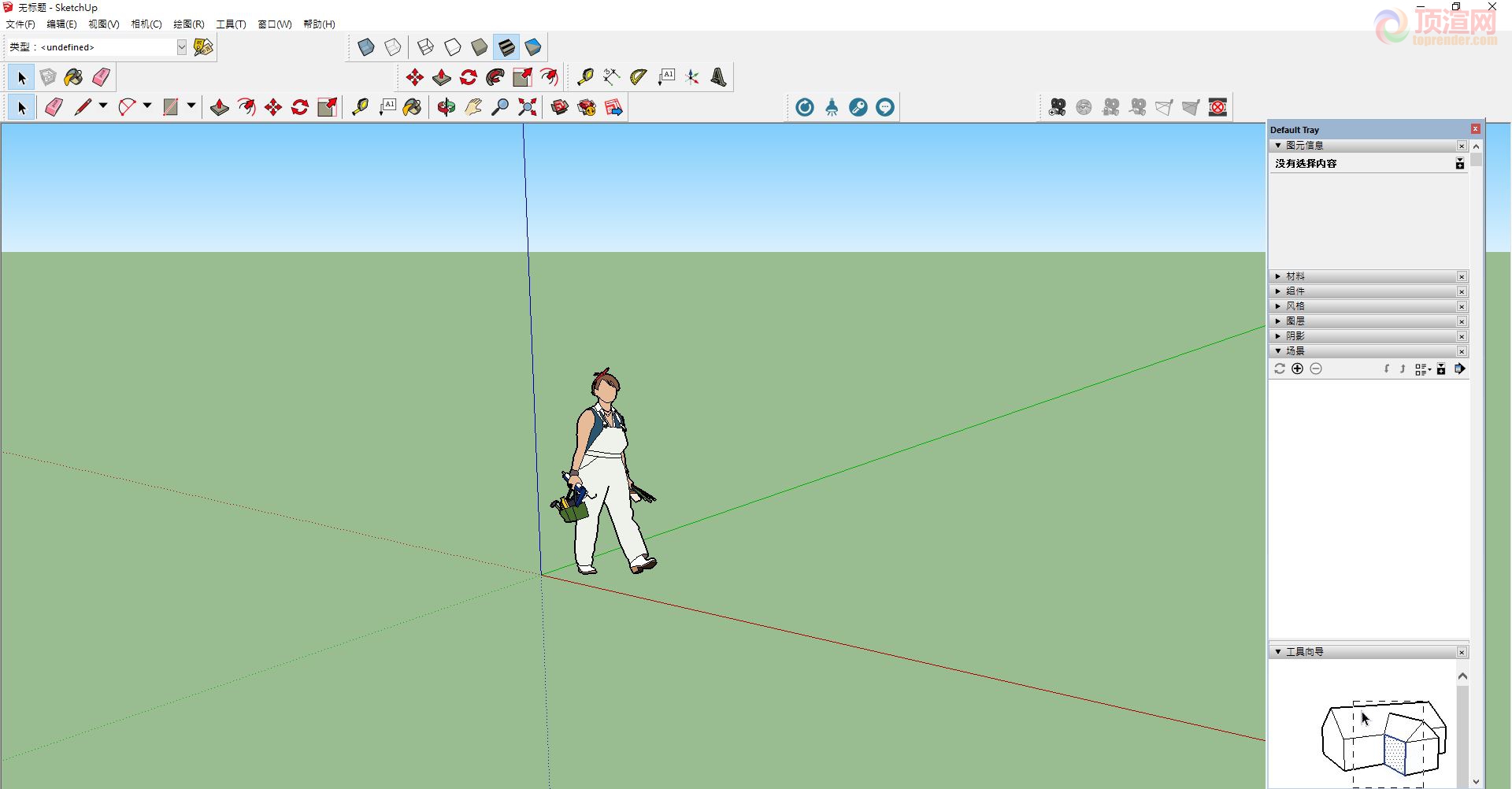Image resolution: width=1512 pixels, height=789 pixels.
Task: Switch to Monochrome face style
Action: point(533,47)
